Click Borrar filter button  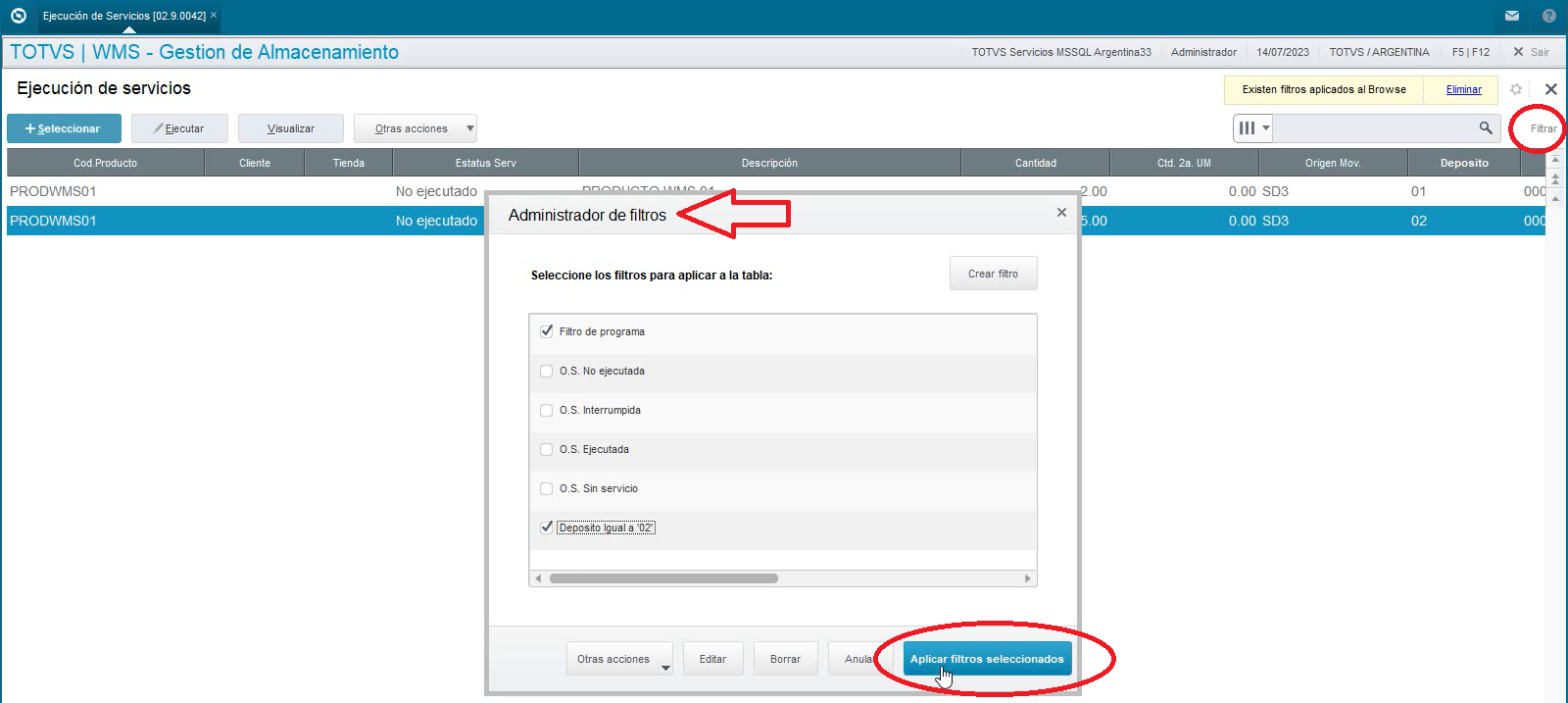tap(785, 659)
